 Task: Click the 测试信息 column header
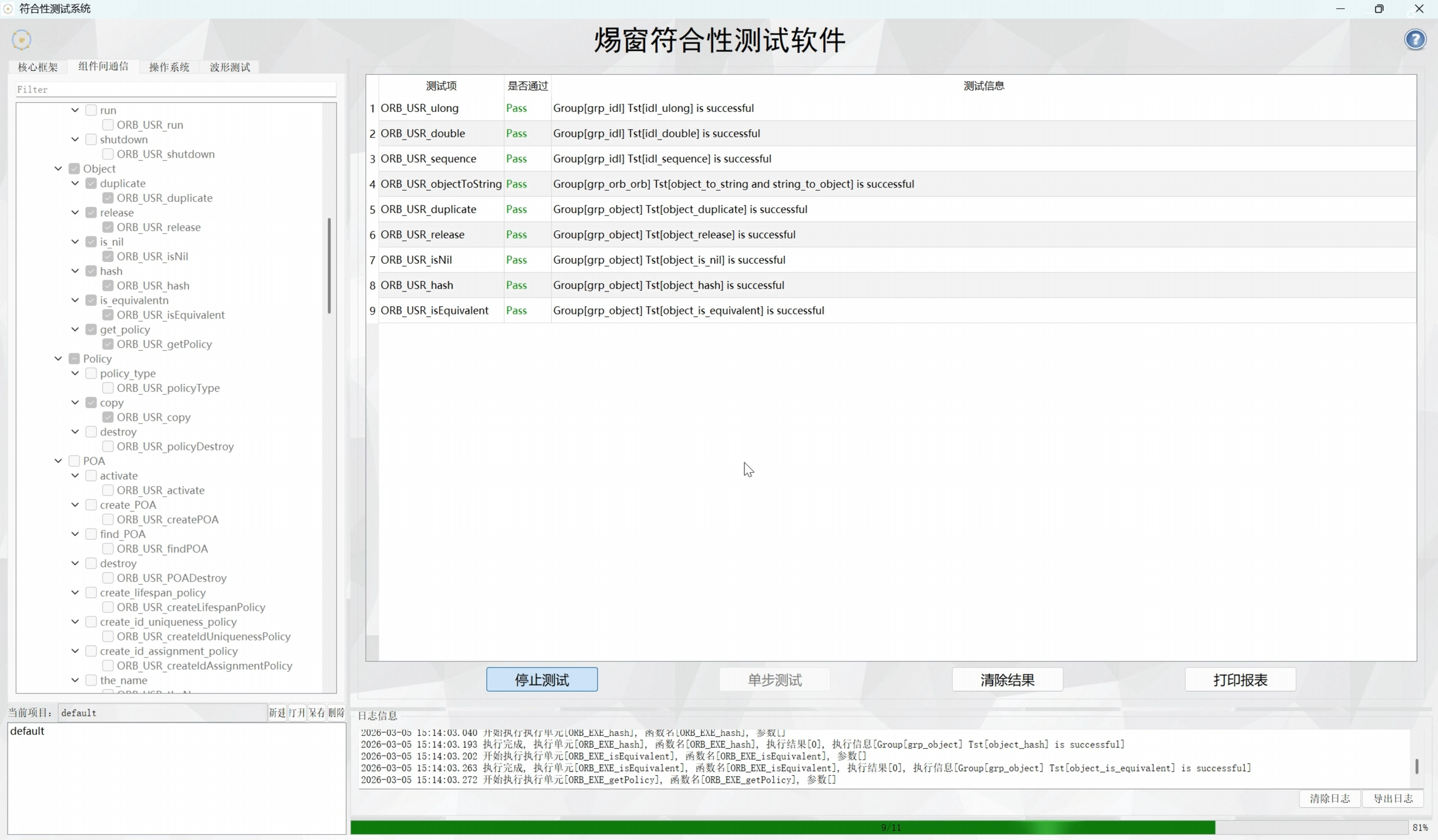[x=984, y=86]
